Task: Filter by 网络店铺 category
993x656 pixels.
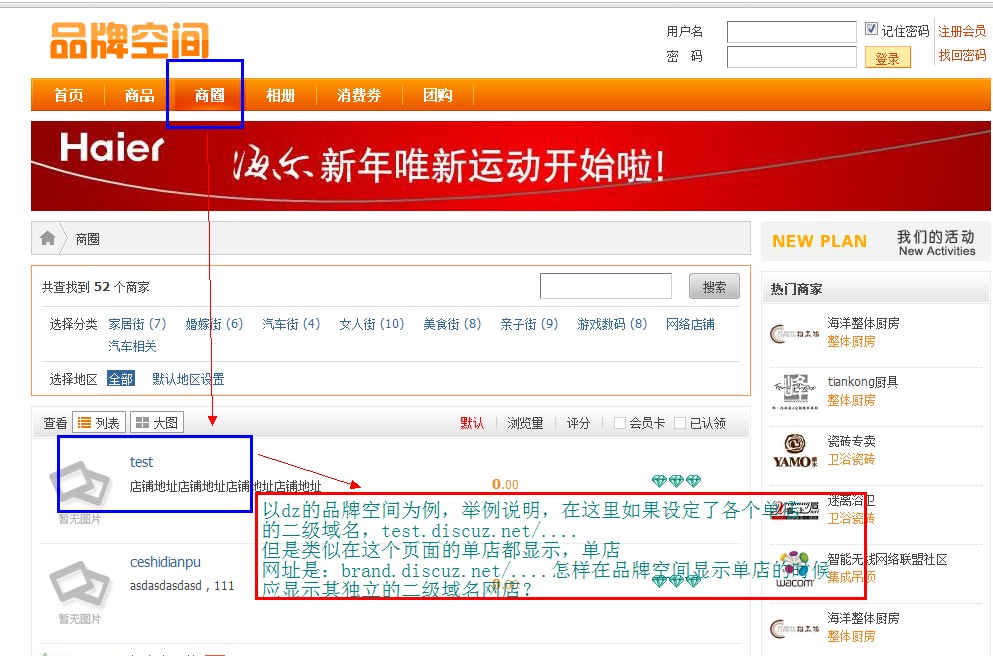Action: pyautogui.click(x=690, y=324)
